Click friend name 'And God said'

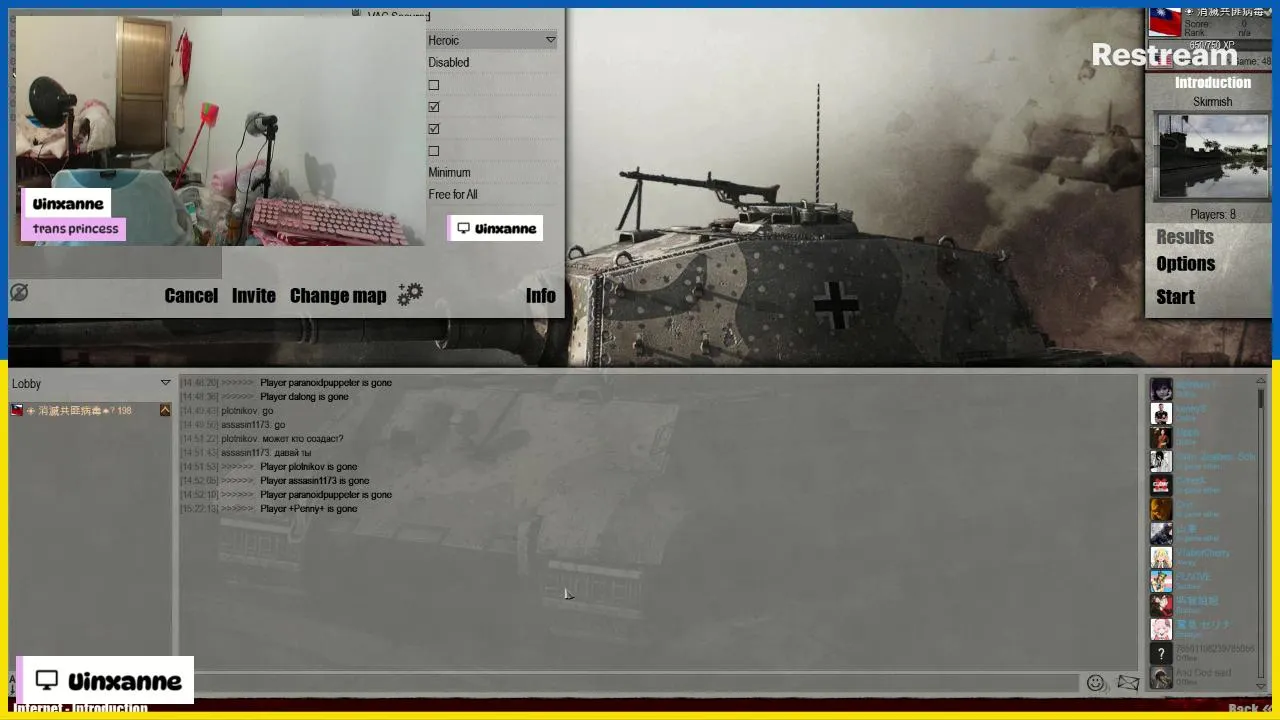point(1203,673)
